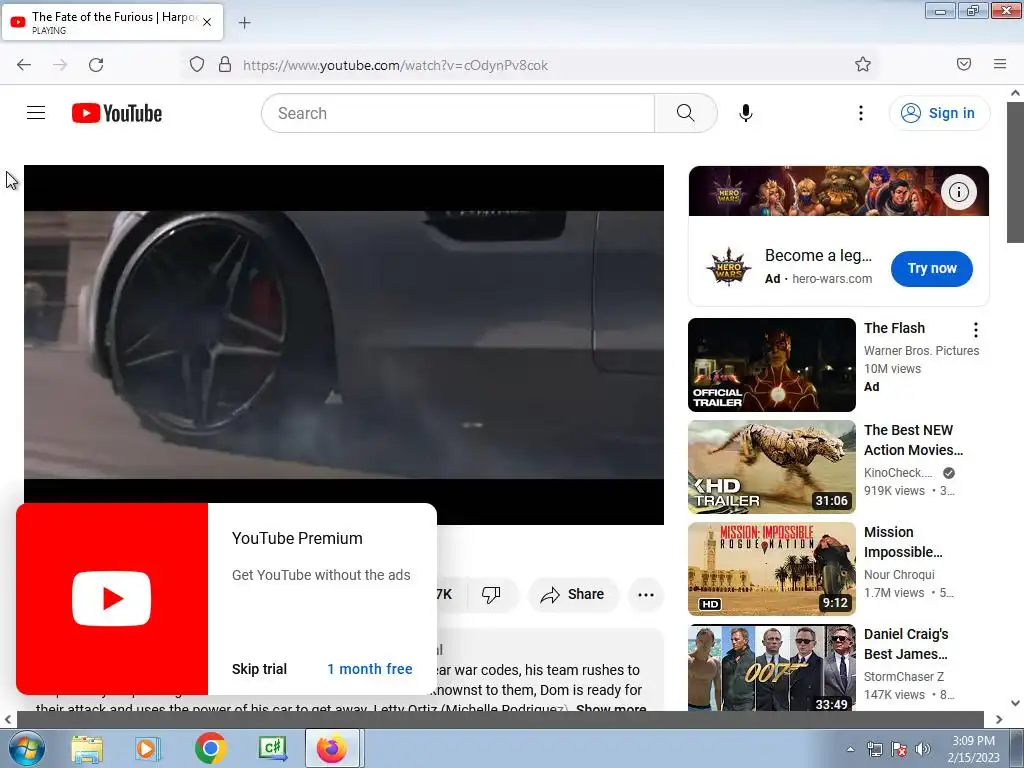1024x768 pixels.
Task: Open the Windows Start menu
Action: (x=27, y=748)
